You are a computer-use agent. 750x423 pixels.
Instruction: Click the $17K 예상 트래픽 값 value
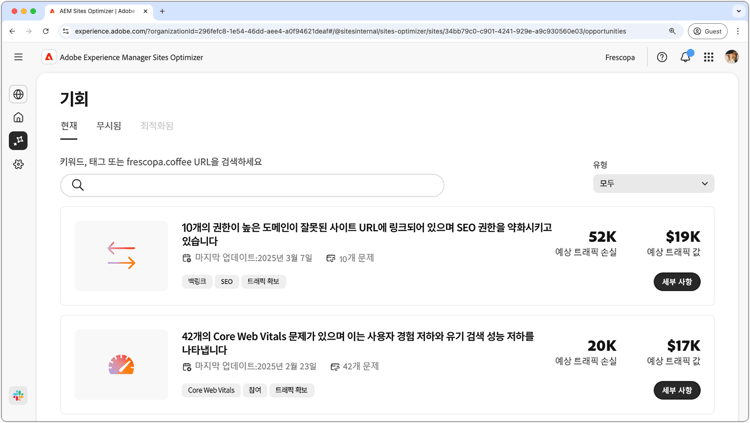(684, 345)
